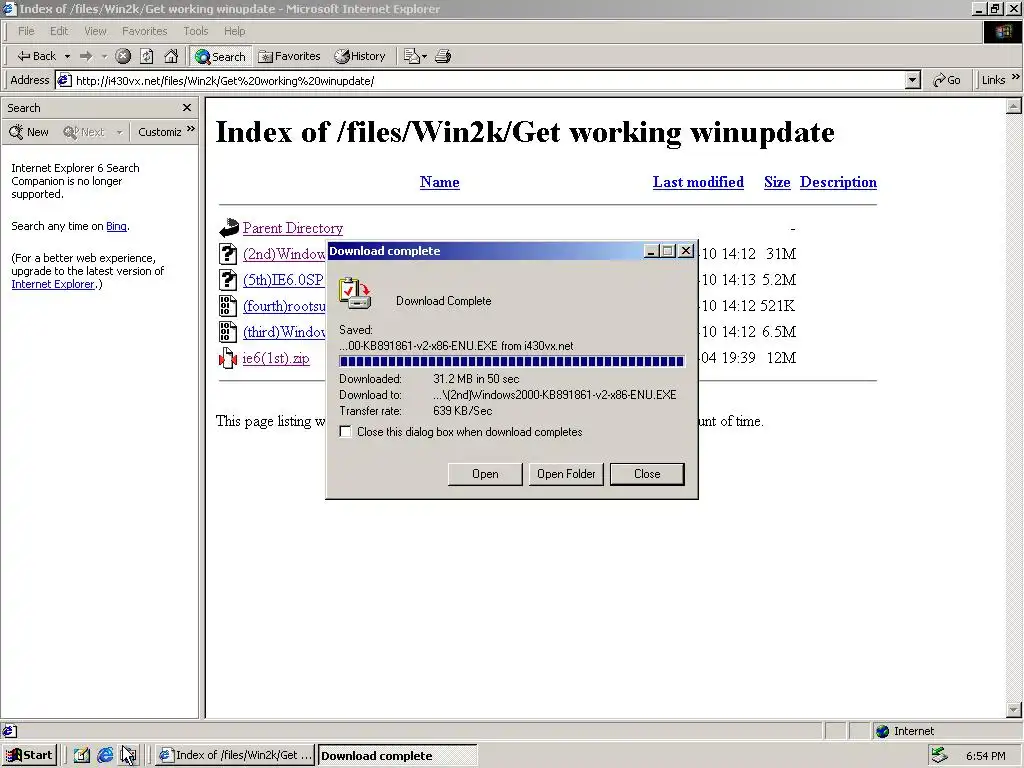Open the Windows Start button
The image size is (1024, 768).
pos(30,756)
